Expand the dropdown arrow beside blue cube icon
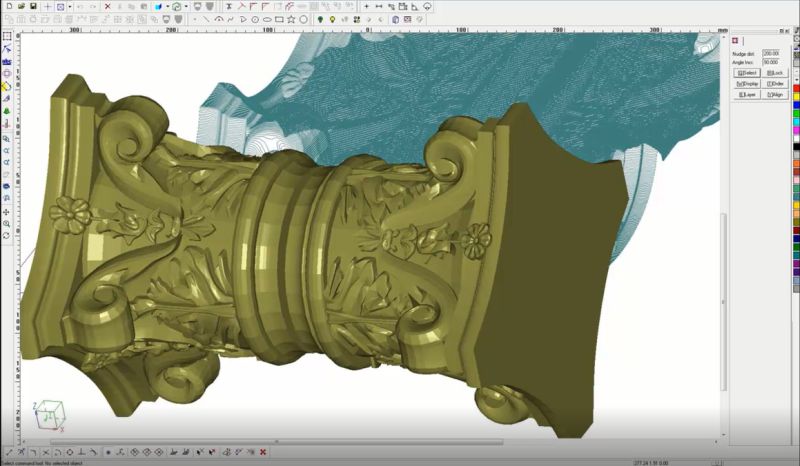 (x=169, y=6)
